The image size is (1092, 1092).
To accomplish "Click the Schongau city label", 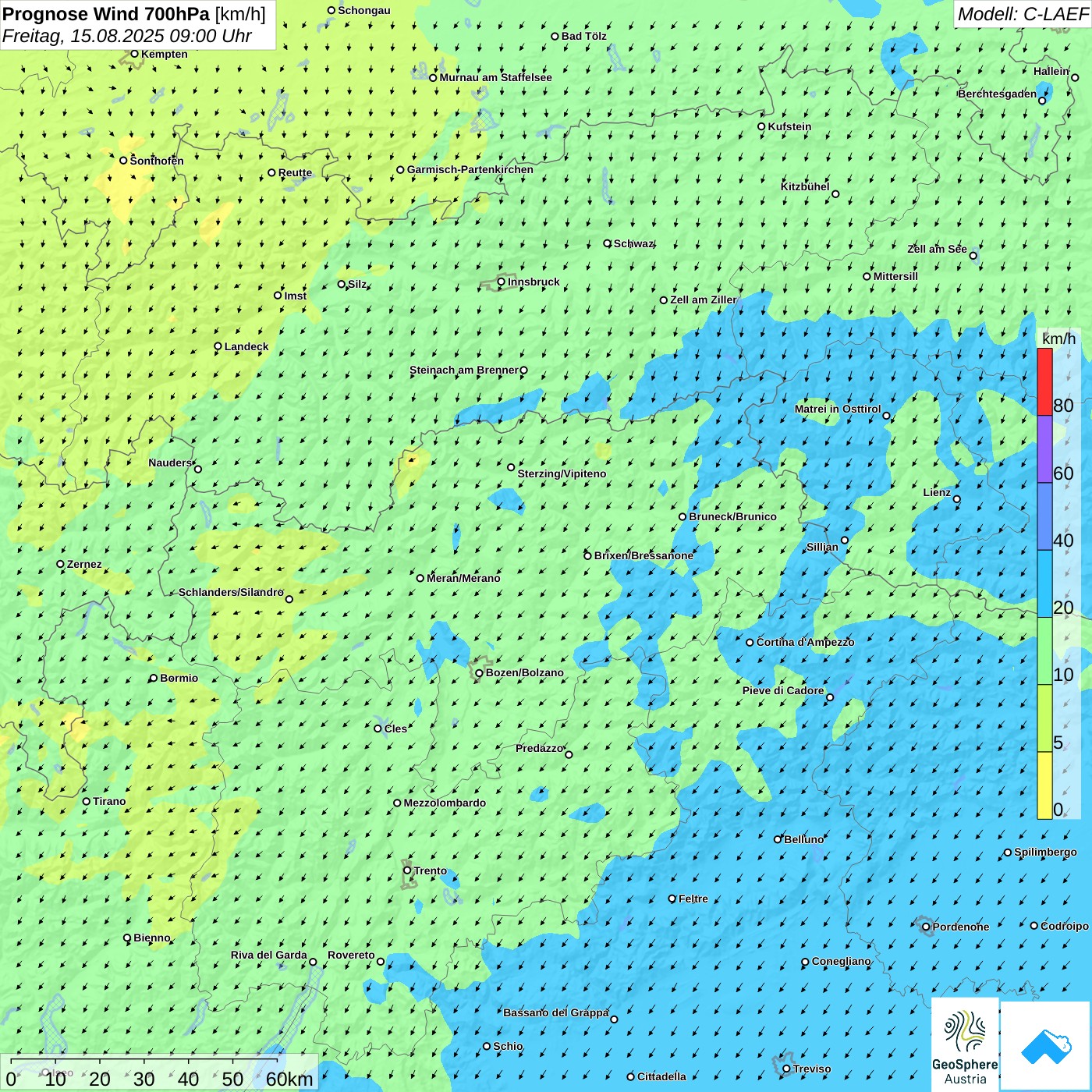I will pos(364,10).
